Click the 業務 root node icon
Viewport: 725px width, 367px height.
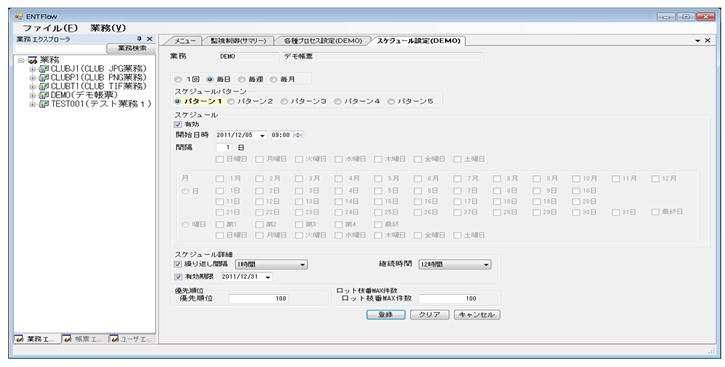click(x=32, y=60)
